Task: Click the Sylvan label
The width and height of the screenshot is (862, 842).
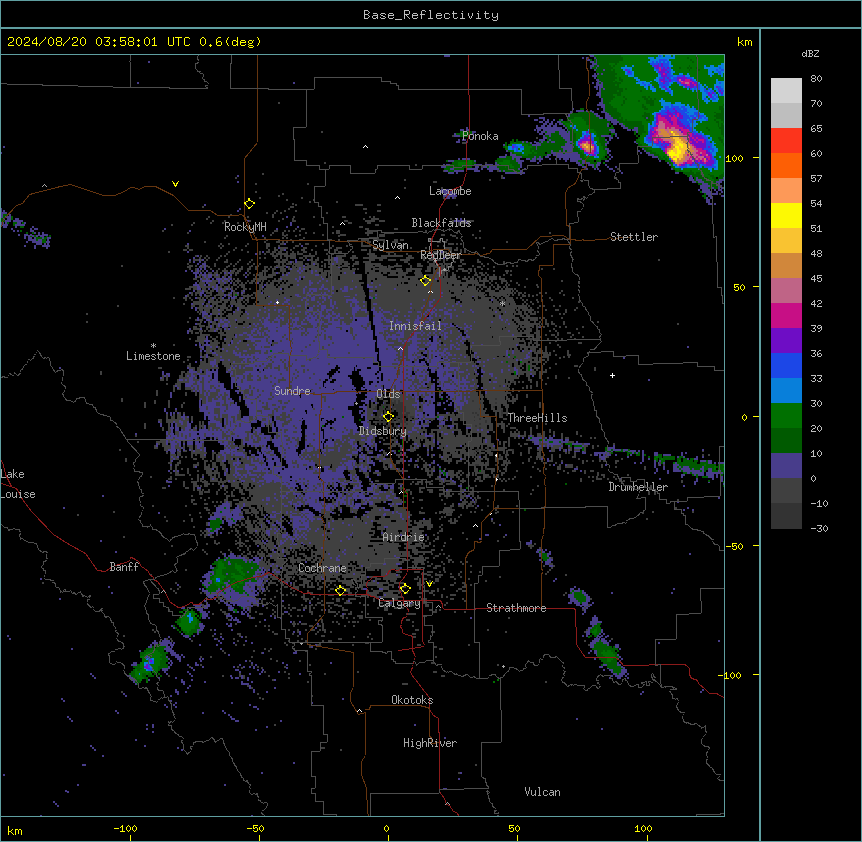Action: coord(390,245)
